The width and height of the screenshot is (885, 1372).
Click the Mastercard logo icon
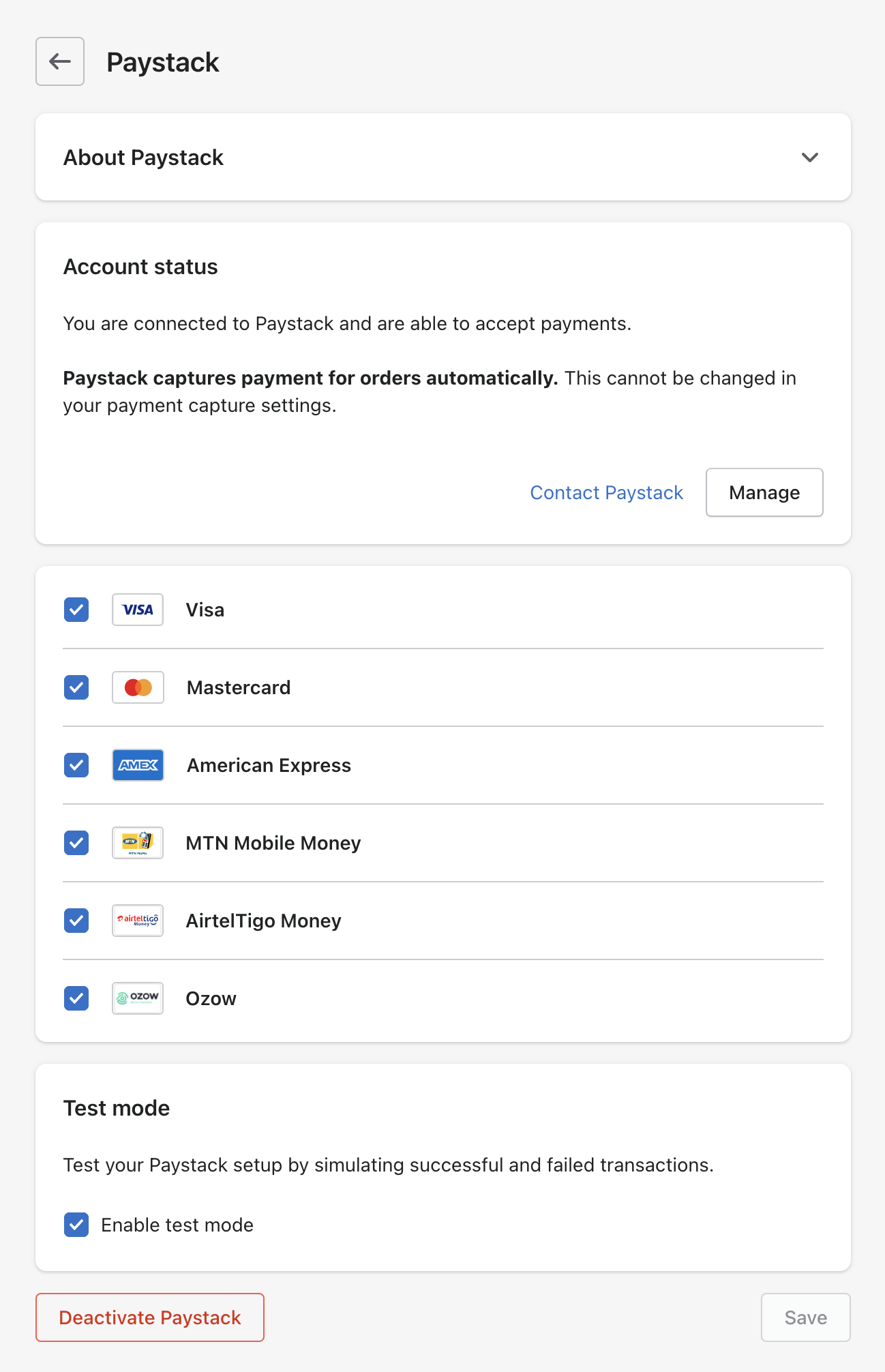(x=138, y=687)
